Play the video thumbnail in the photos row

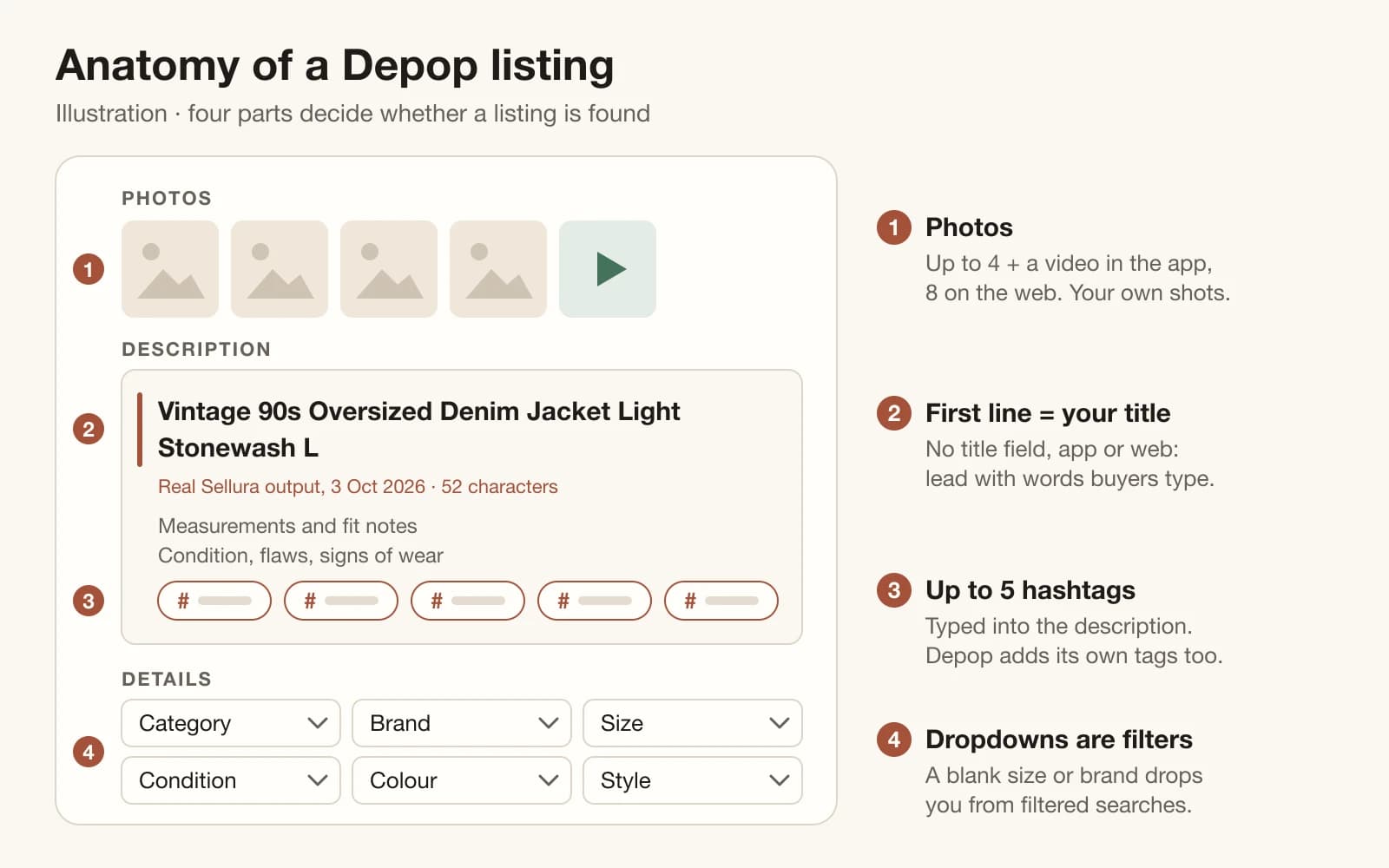coord(608,269)
